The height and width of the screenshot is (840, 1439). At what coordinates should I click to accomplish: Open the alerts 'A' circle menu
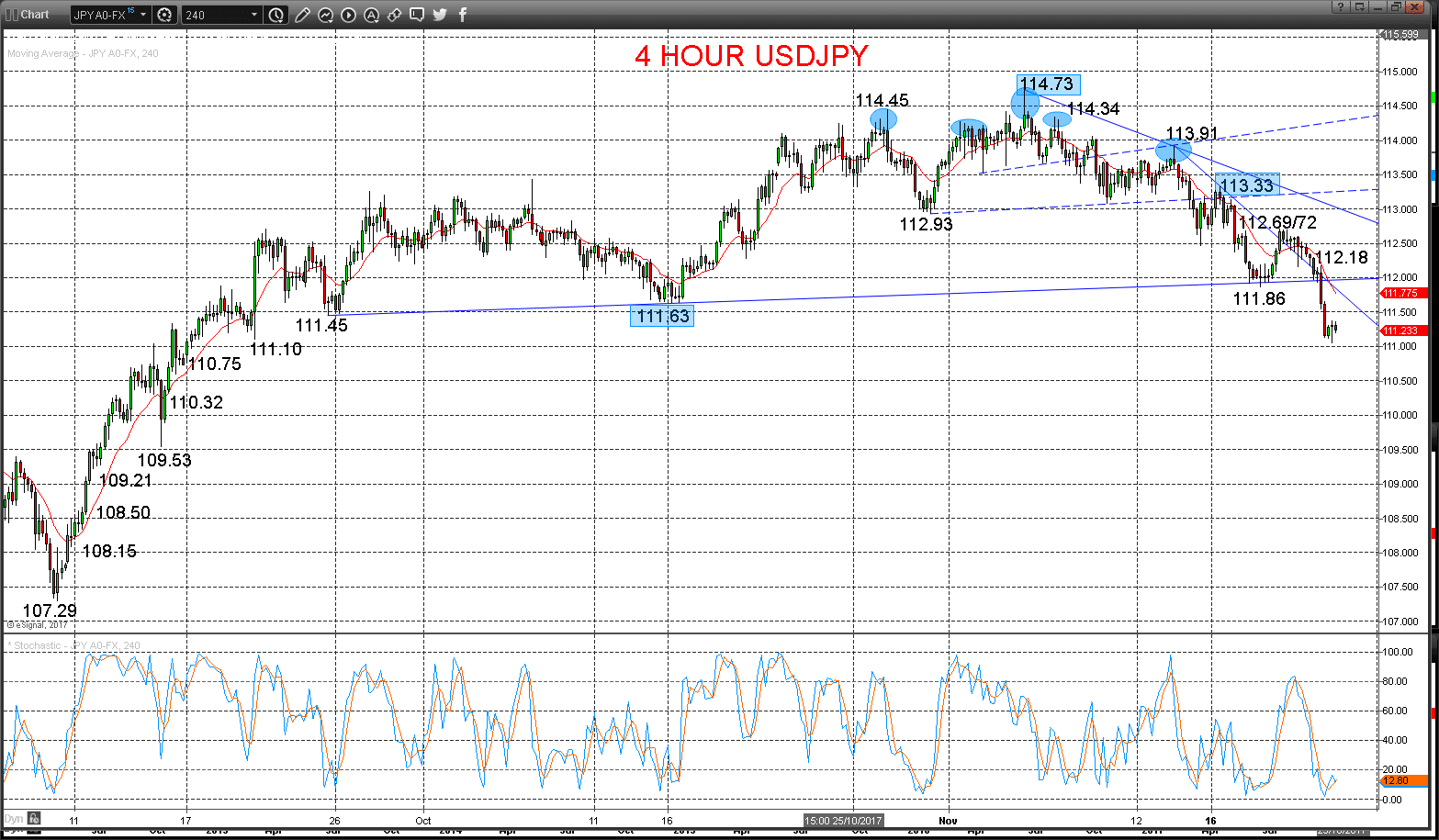[x=370, y=15]
